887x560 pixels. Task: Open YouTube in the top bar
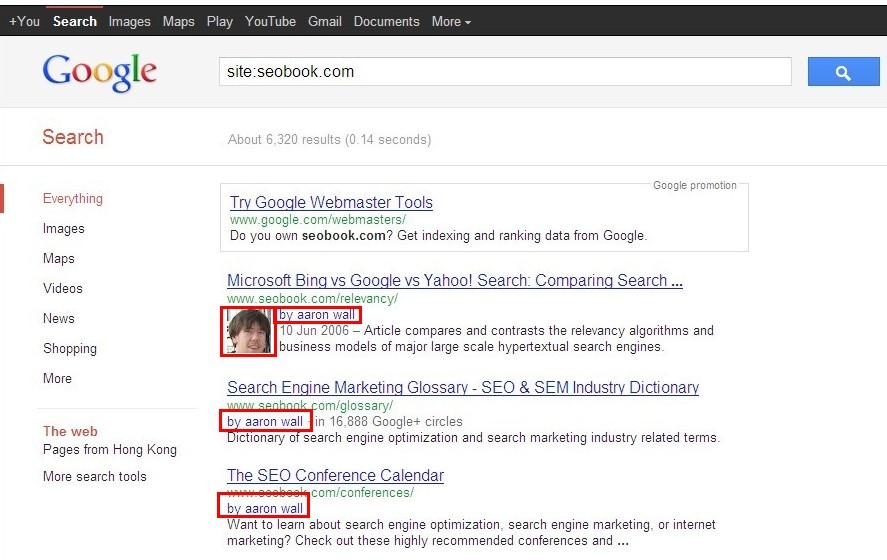click(270, 21)
